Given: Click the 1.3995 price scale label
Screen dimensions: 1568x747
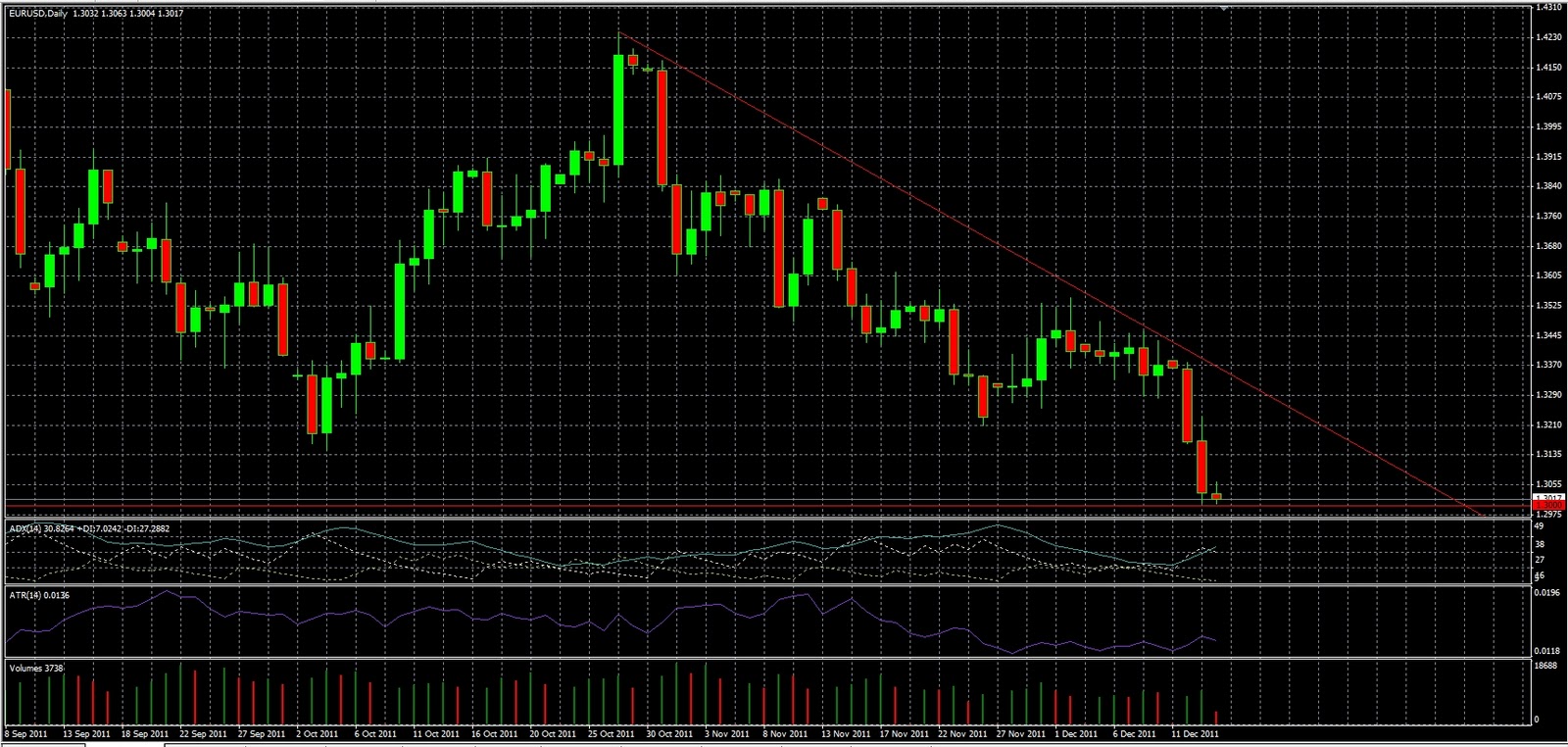Looking at the screenshot, I should click(1549, 126).
